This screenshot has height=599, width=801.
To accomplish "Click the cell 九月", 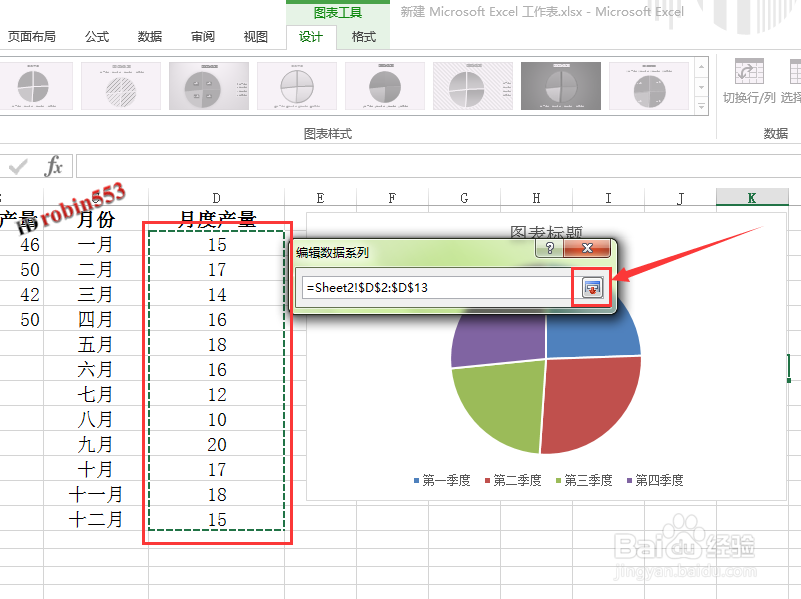I will (x=96, y=445).
